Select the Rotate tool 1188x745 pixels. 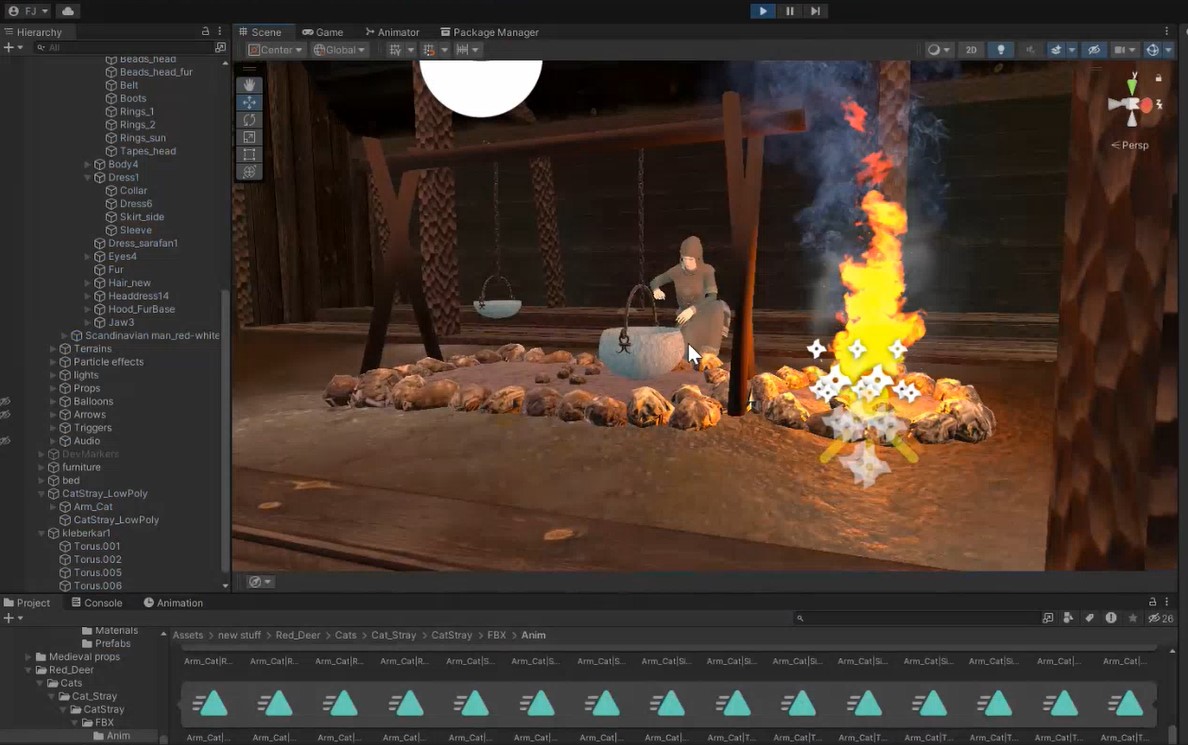tap(249, 120)
